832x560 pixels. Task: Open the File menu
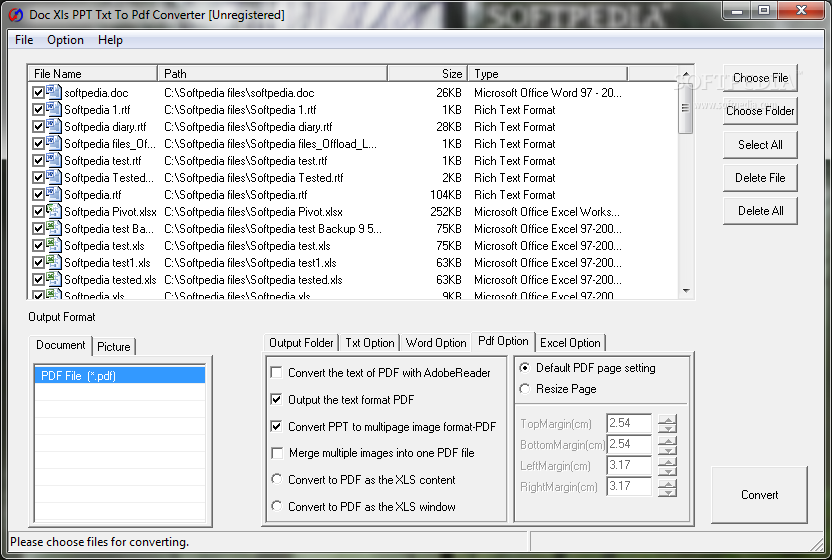(24, 40)
